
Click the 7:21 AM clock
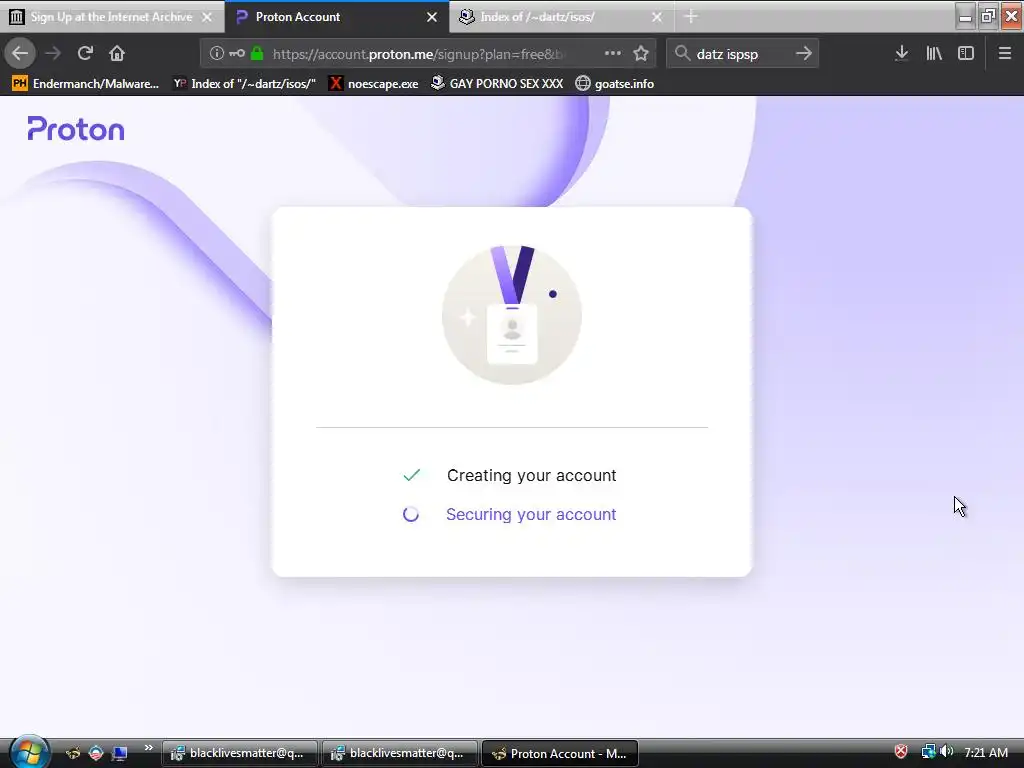click(x=986, y=752)
